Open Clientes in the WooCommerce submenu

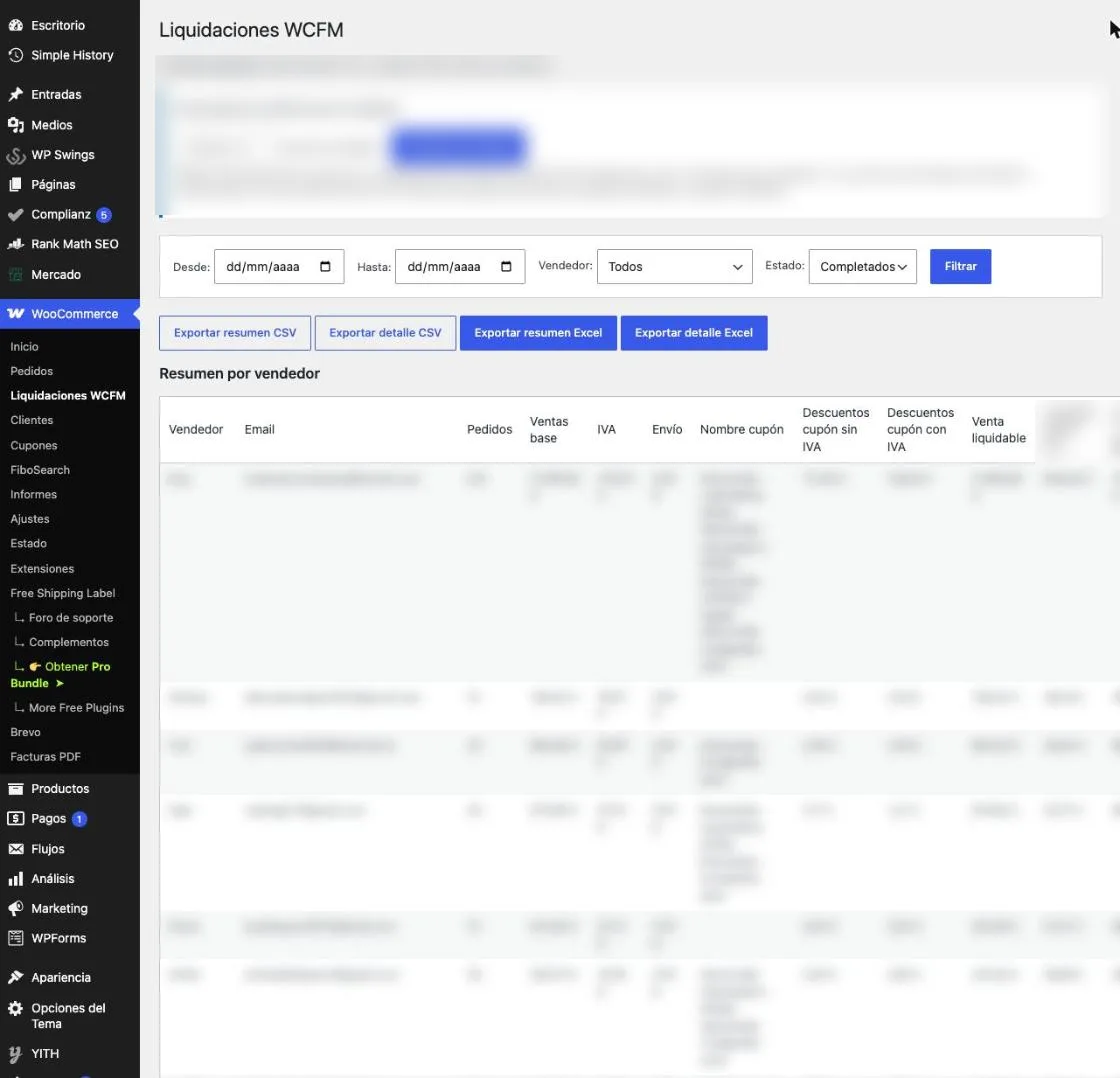pyautogui.click(x=31, y=420)
